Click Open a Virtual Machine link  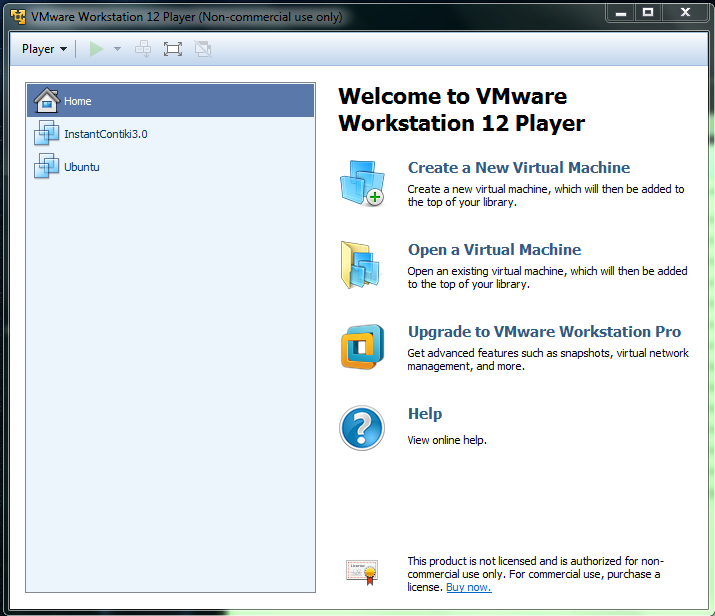494,249
